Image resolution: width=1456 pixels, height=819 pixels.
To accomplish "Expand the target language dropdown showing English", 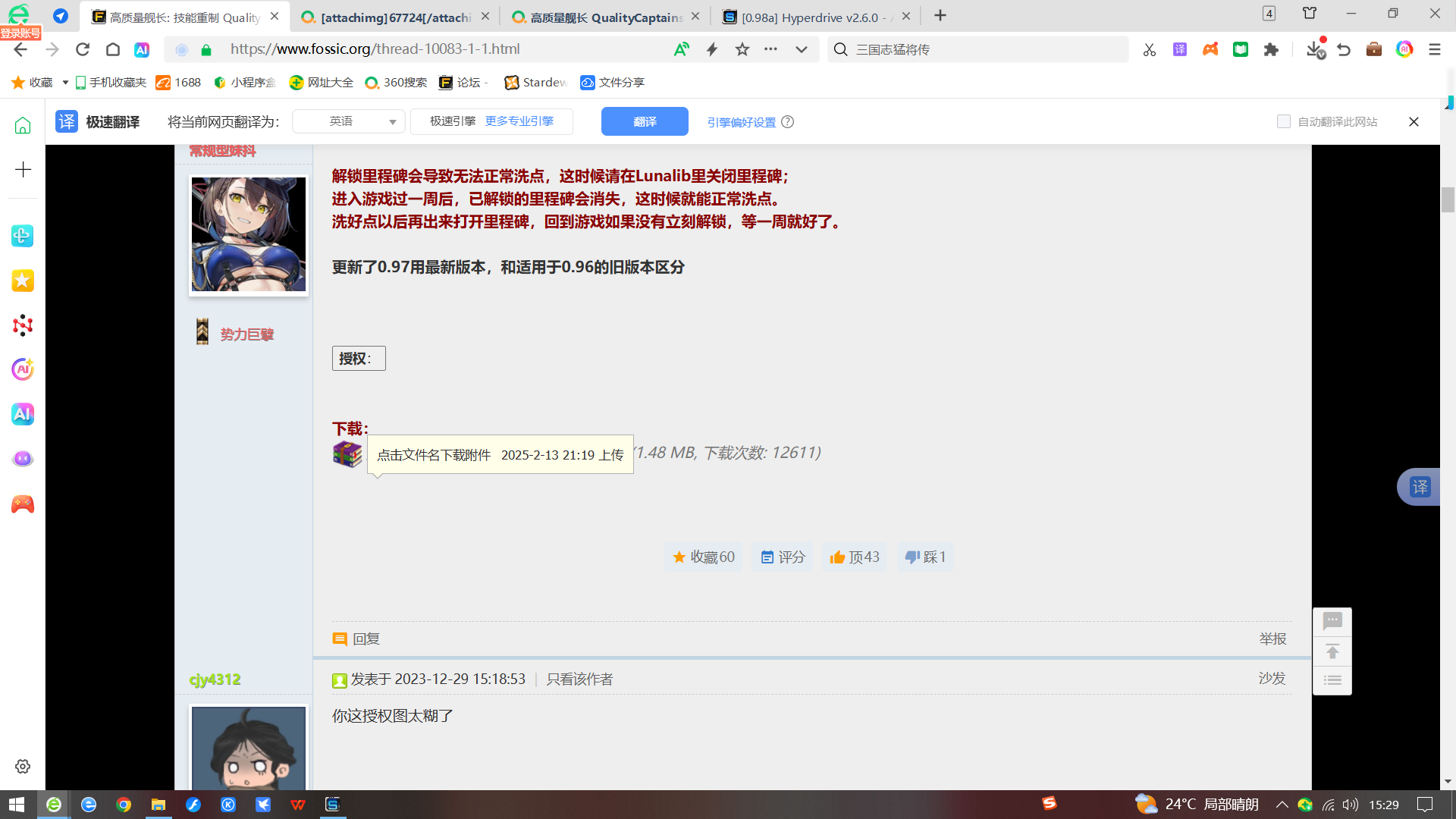I will click(x=349, y=121).
